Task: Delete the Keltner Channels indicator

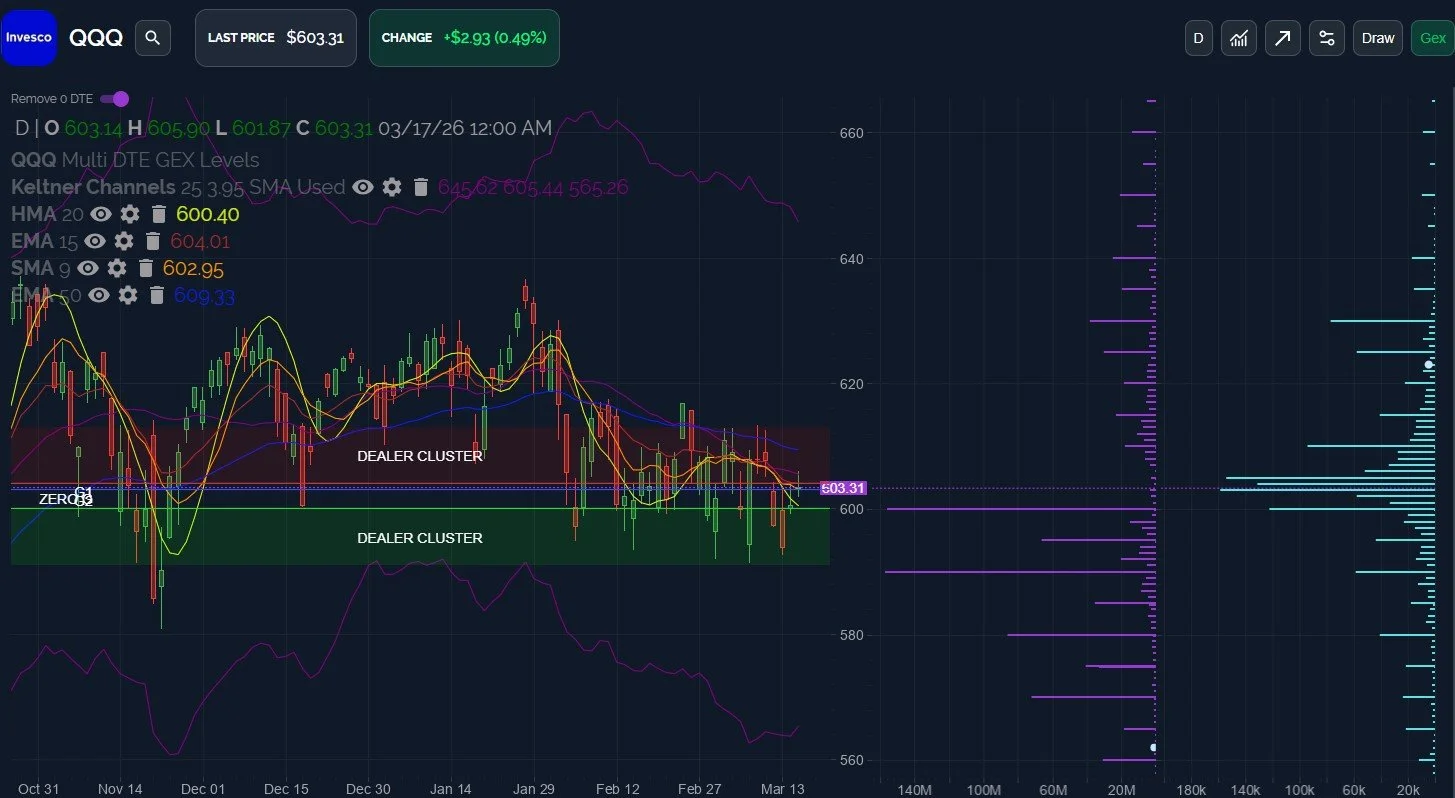Action: click(x=420, y=187)
